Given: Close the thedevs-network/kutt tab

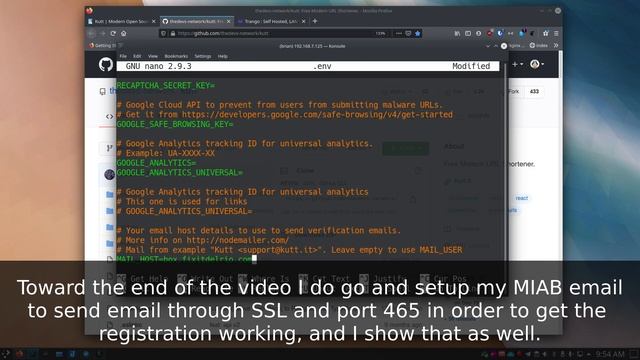Looking at the screenshot, I should click(229, 21).
